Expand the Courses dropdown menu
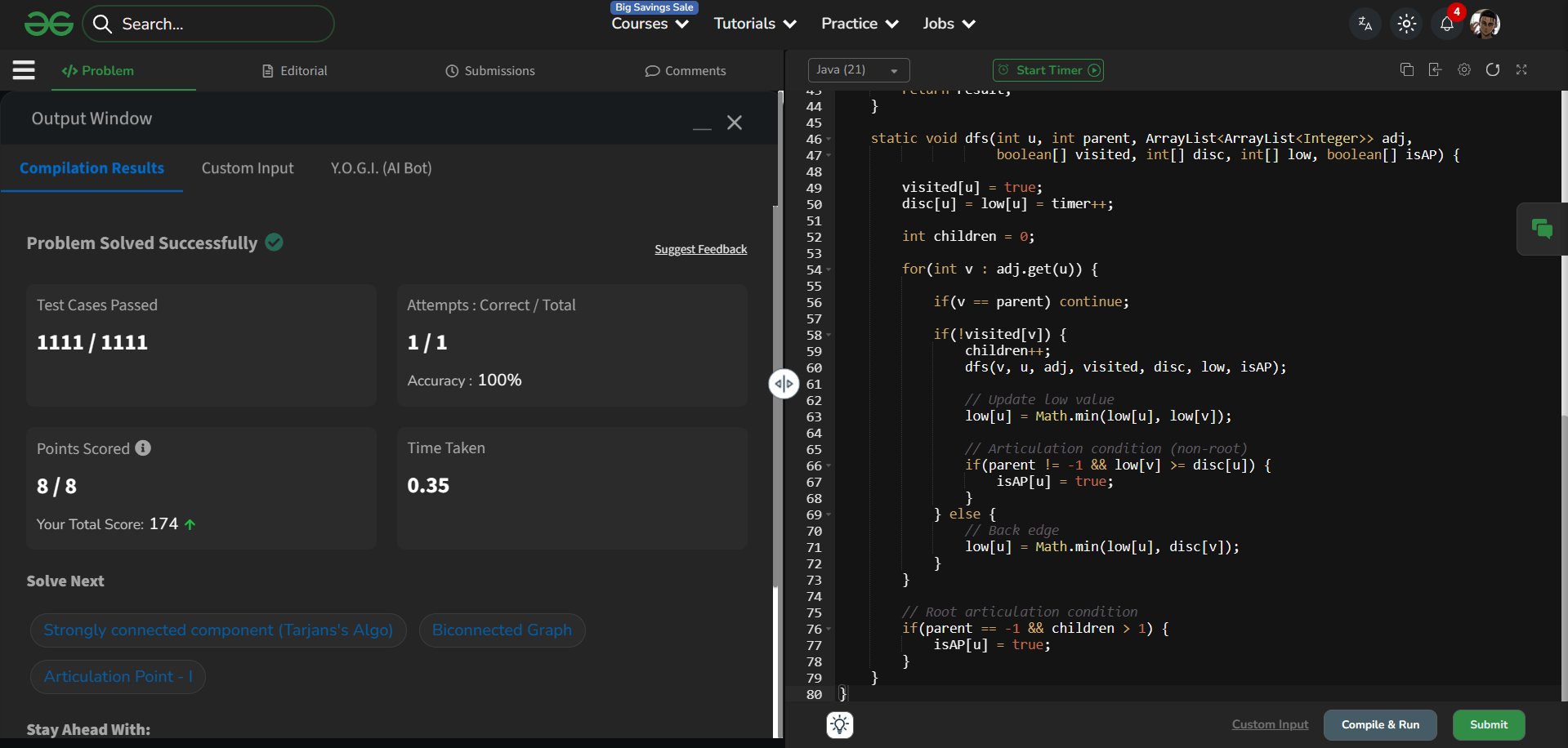This screenshot has width=1568, height=748. (650, 24)
